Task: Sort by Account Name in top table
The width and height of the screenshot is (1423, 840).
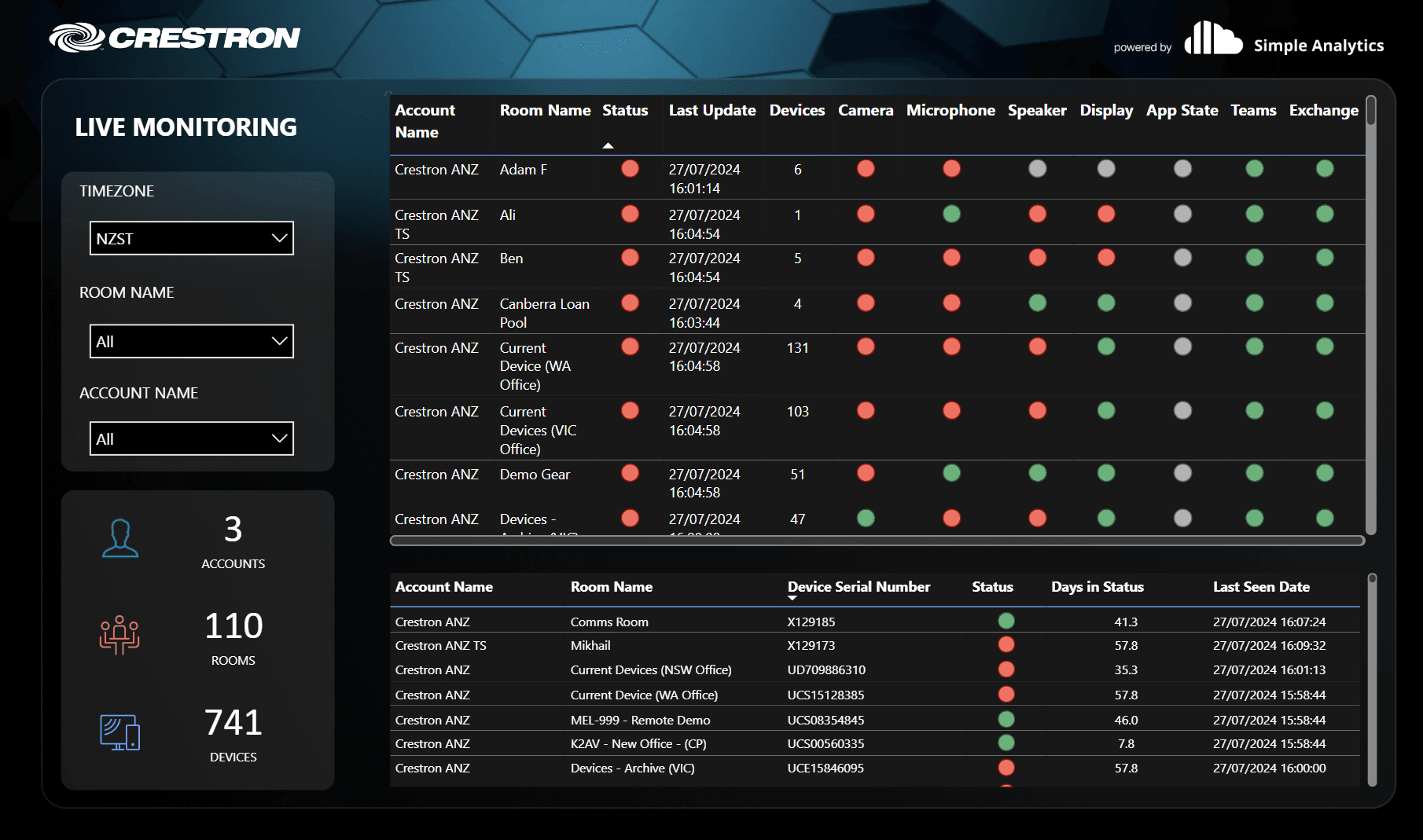Action: click(425, 121)
